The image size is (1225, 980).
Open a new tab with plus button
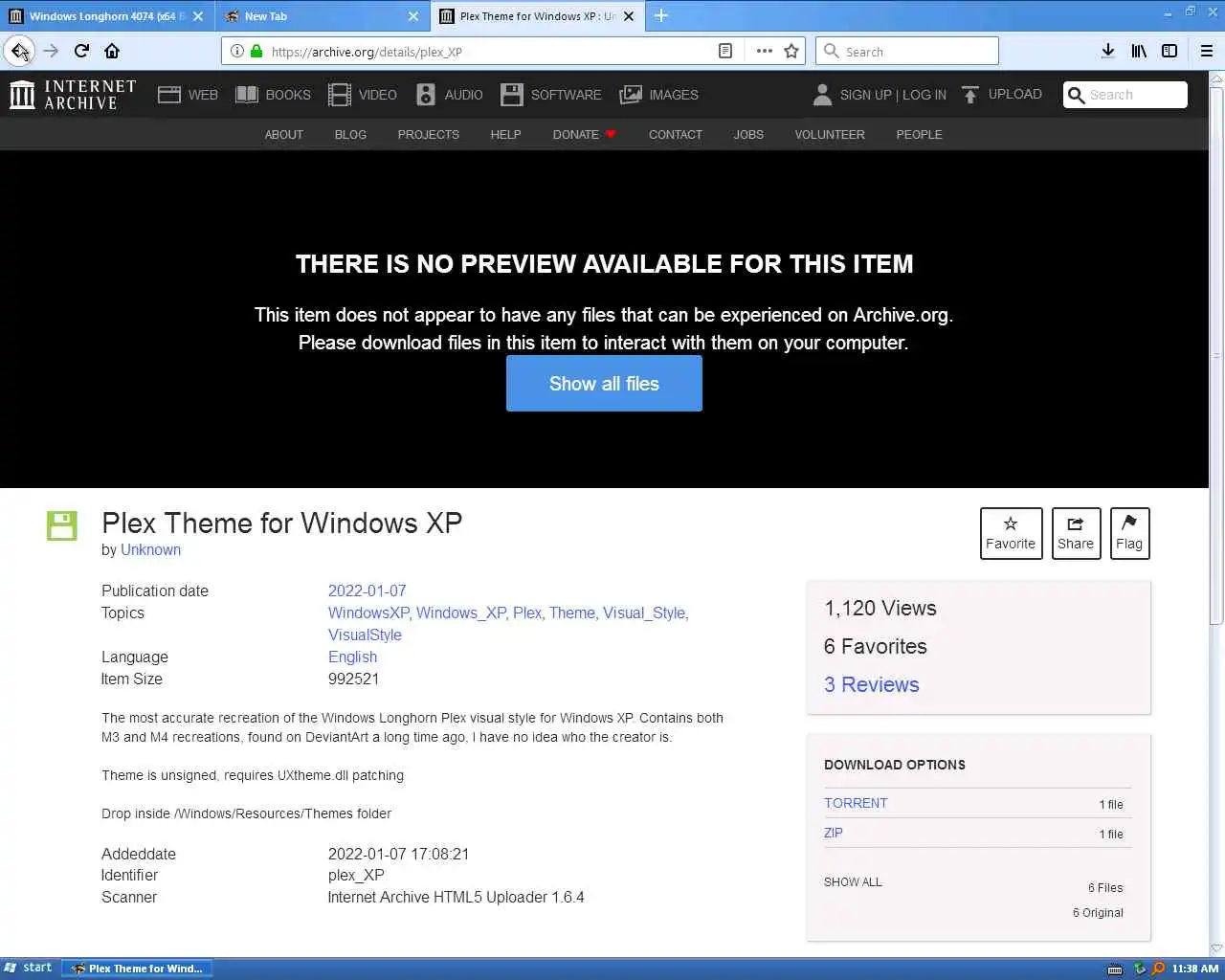[661, 15]
